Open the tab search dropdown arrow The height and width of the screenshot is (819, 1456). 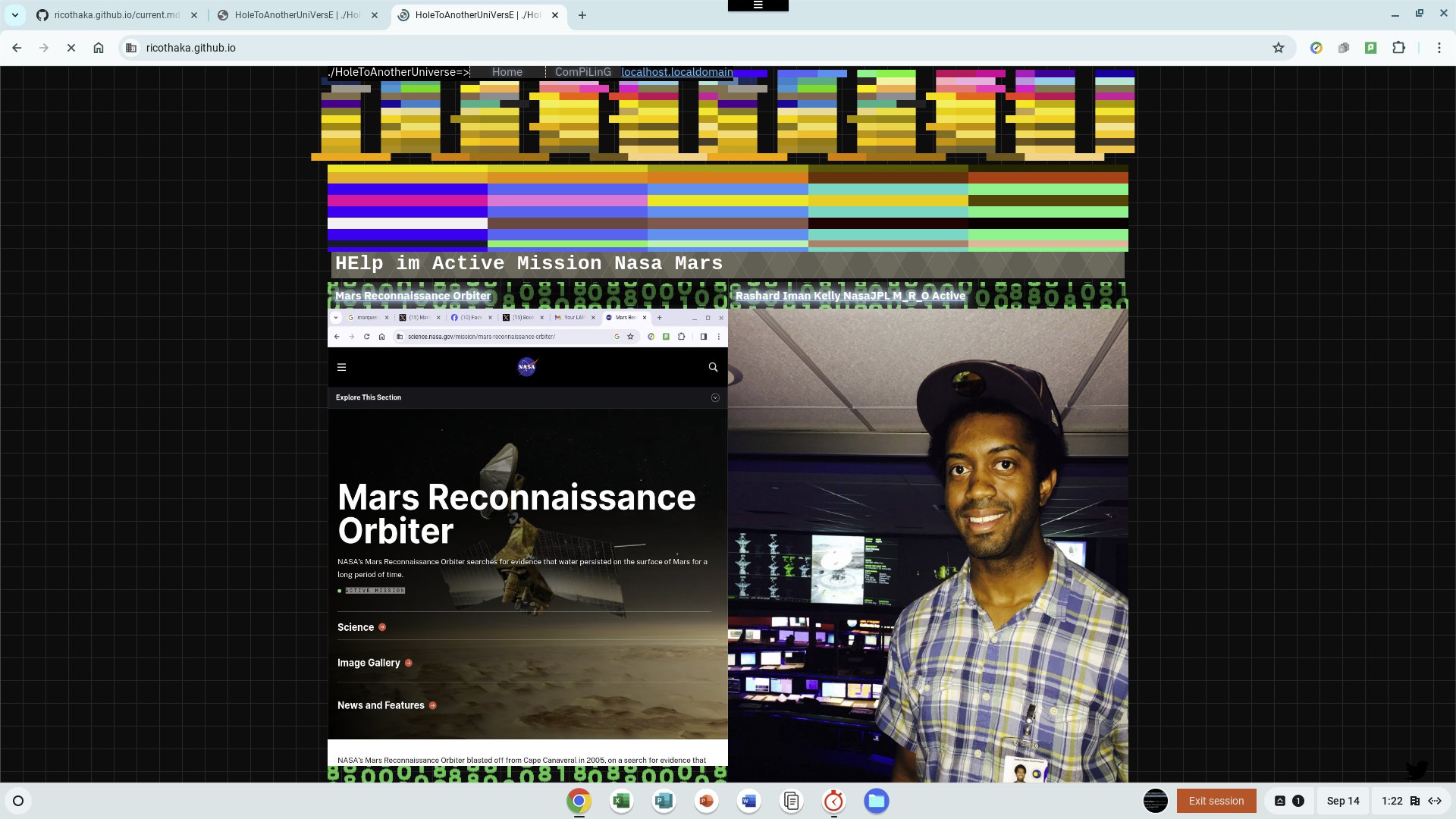pyautogui.click(x=14, y=15)
